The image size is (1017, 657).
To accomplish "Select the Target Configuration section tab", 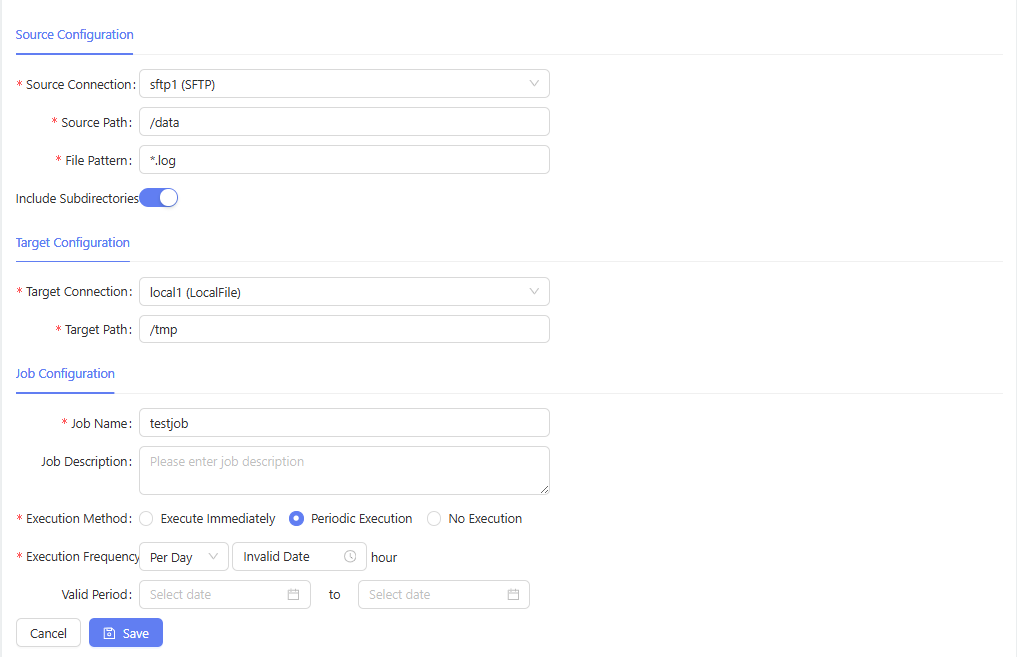I will pos(72,243).
